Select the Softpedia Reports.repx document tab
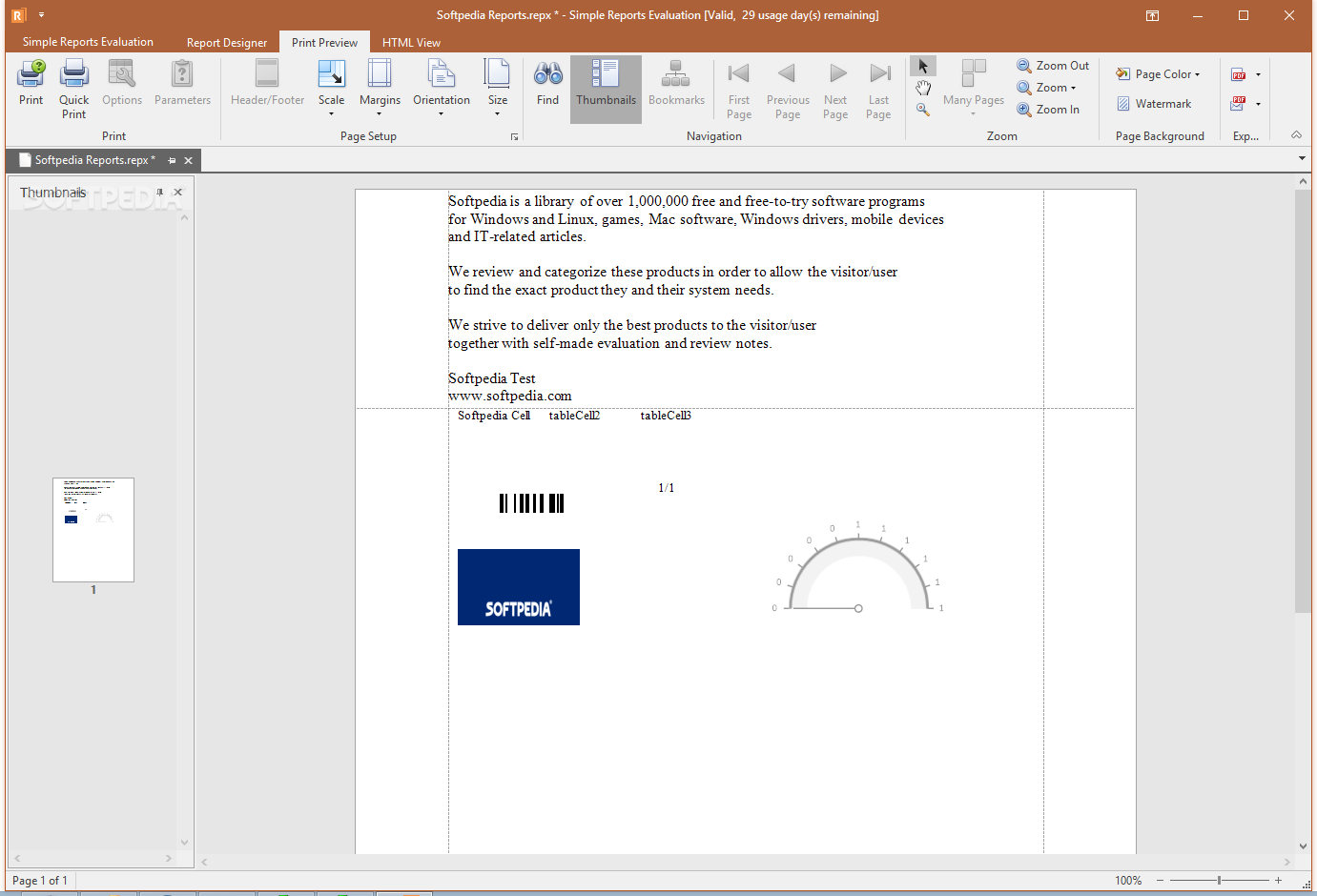 tap(93, 160)
